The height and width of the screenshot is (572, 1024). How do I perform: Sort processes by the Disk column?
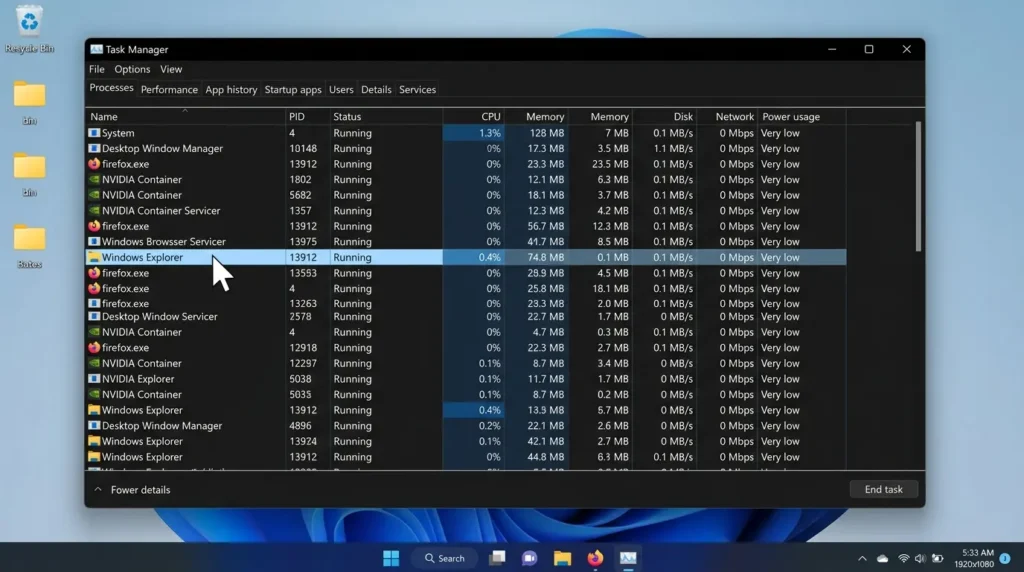[664, 117]
